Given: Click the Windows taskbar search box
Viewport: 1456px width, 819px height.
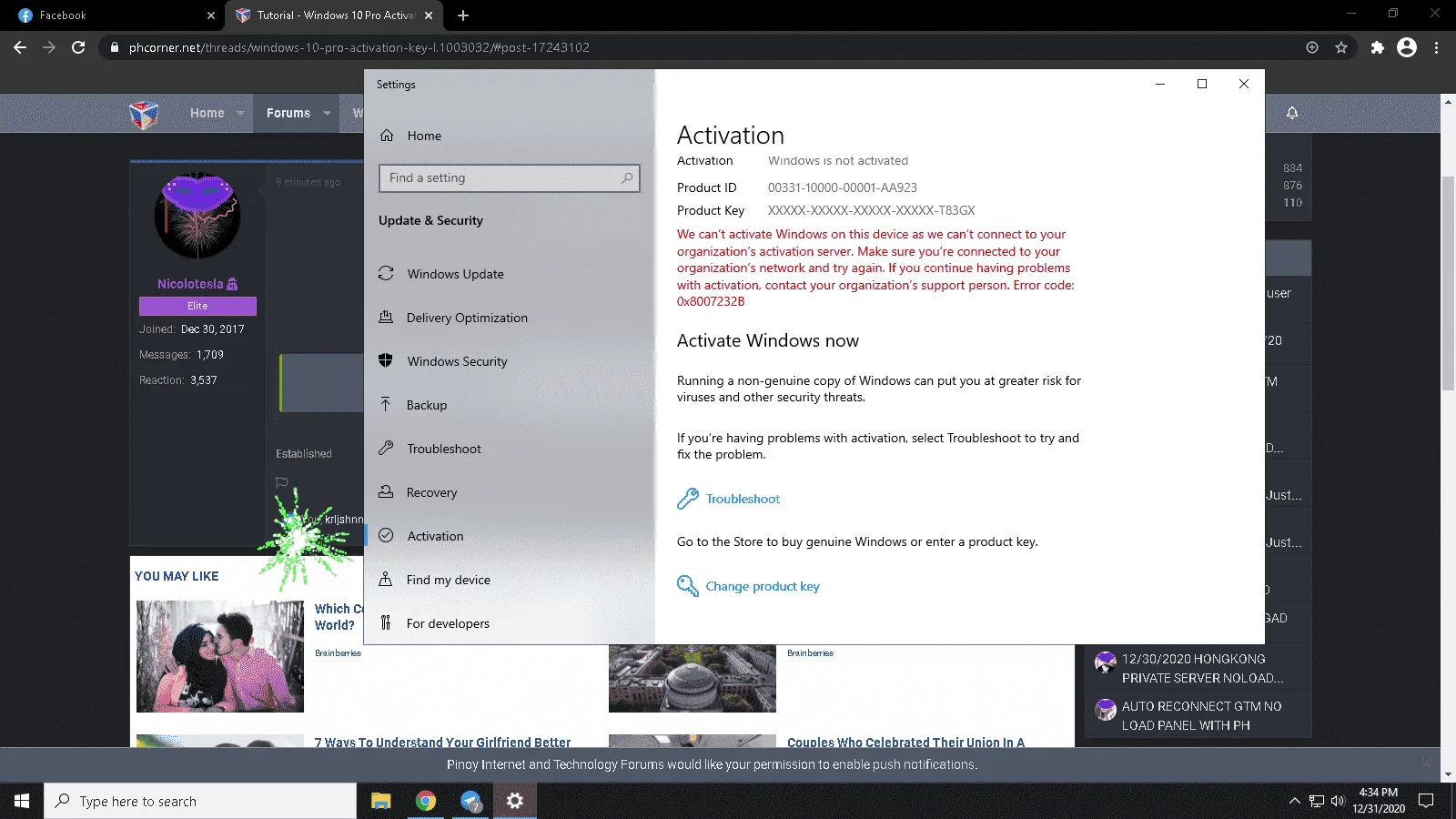Looking at the screenshot, I should (x=200, y=801).
